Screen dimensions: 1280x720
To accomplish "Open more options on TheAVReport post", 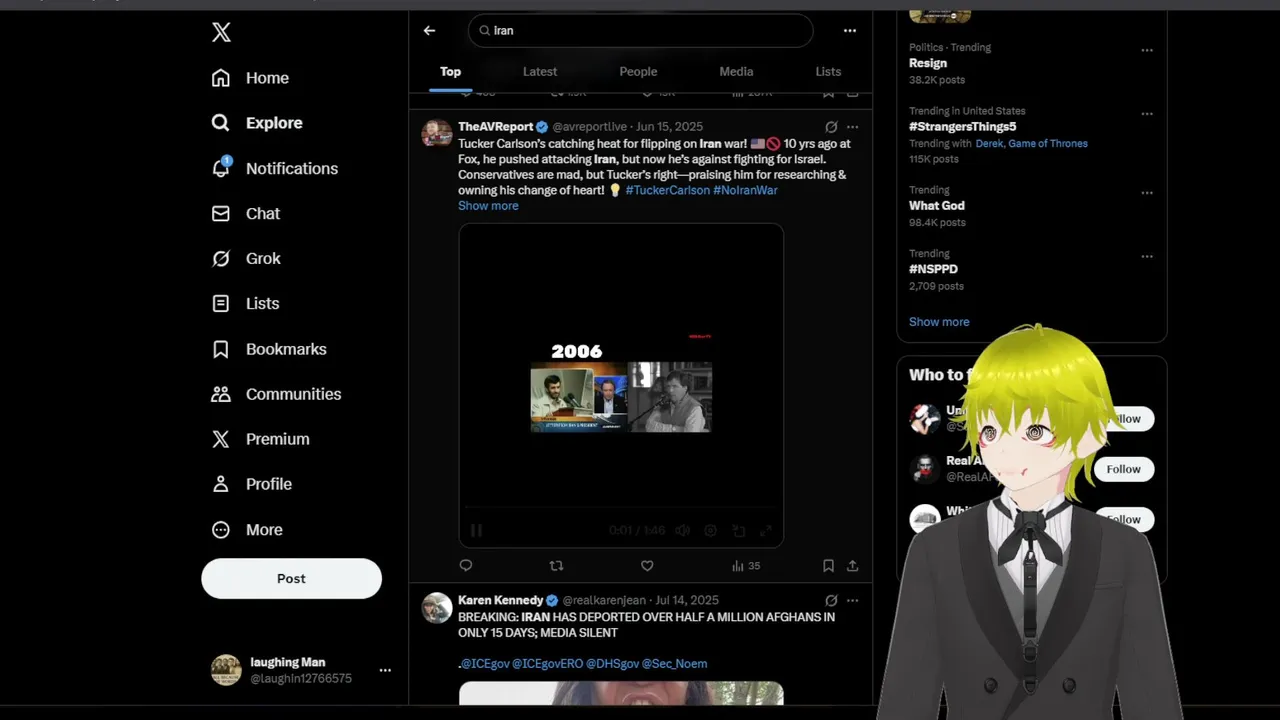I will coord(852,127).
